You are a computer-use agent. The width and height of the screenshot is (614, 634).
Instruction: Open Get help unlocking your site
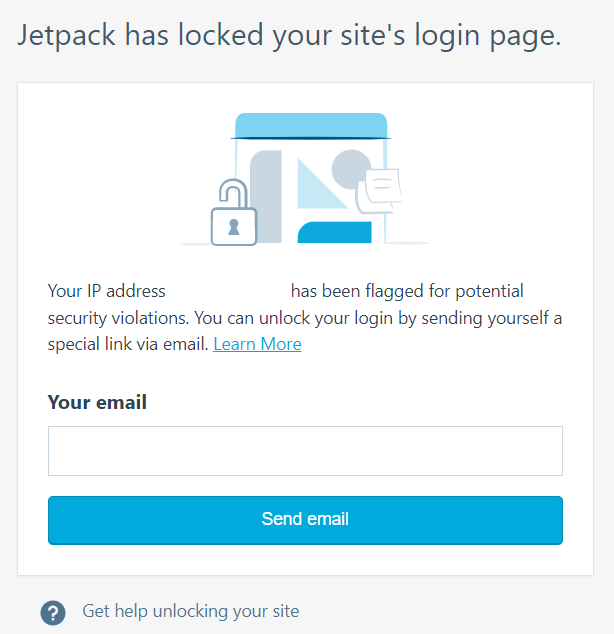pos(190,611)
